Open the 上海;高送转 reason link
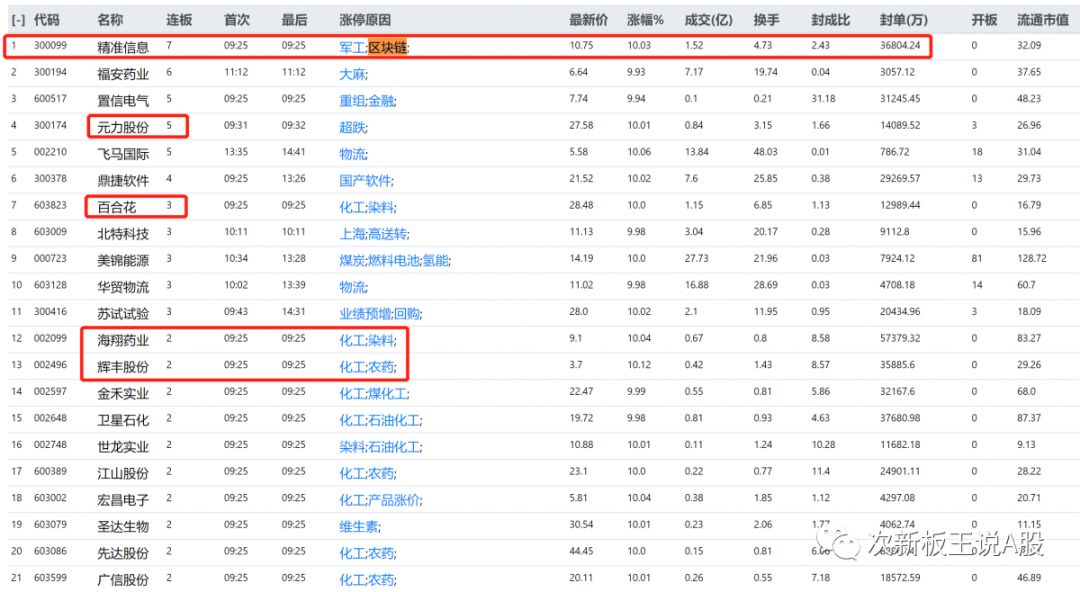The height and width of the screenshot is (592, 1080). coord(374,234)
